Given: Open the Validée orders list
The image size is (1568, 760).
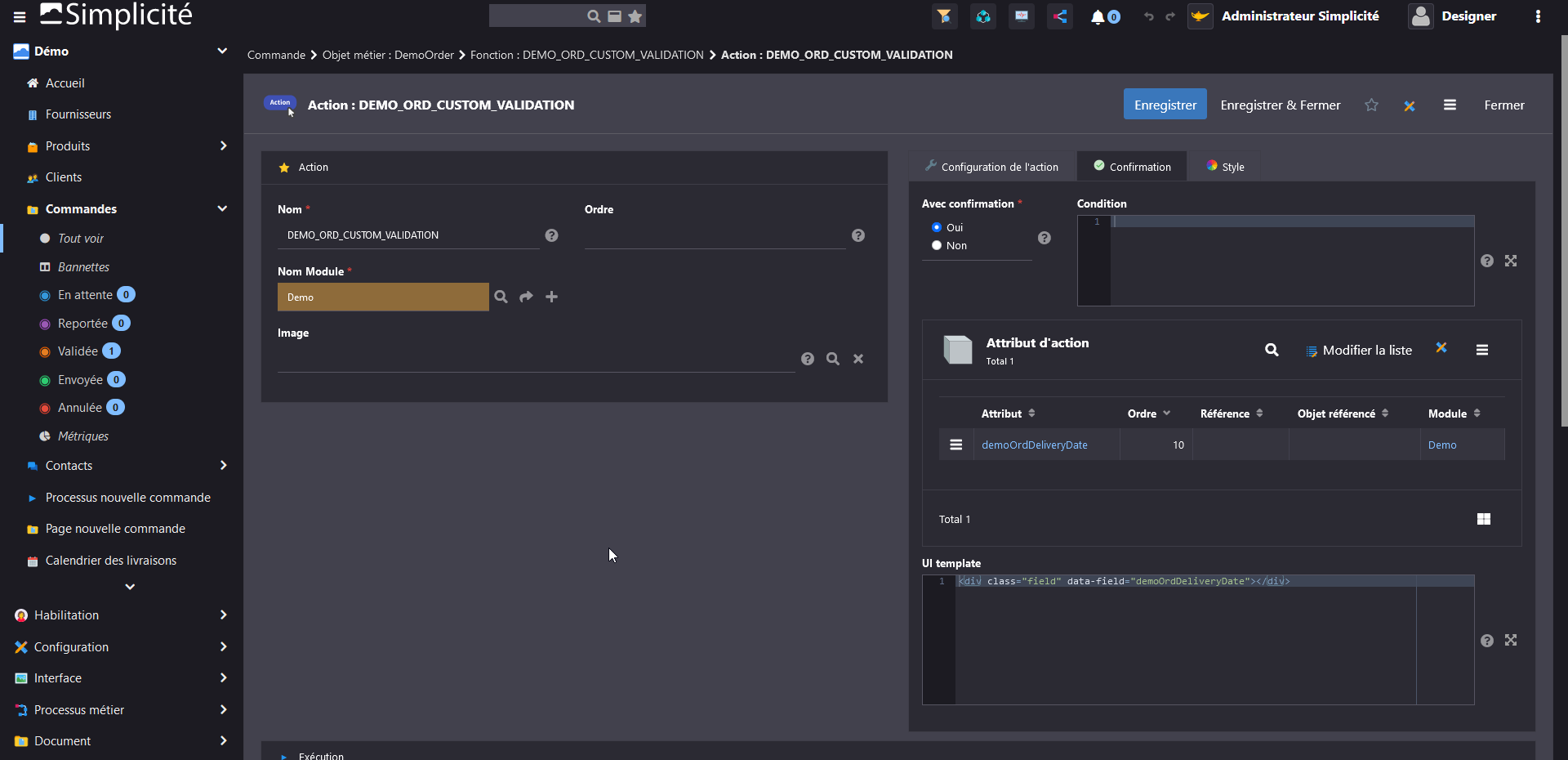Looking at the screenshot, I should [x=78, y=351].
